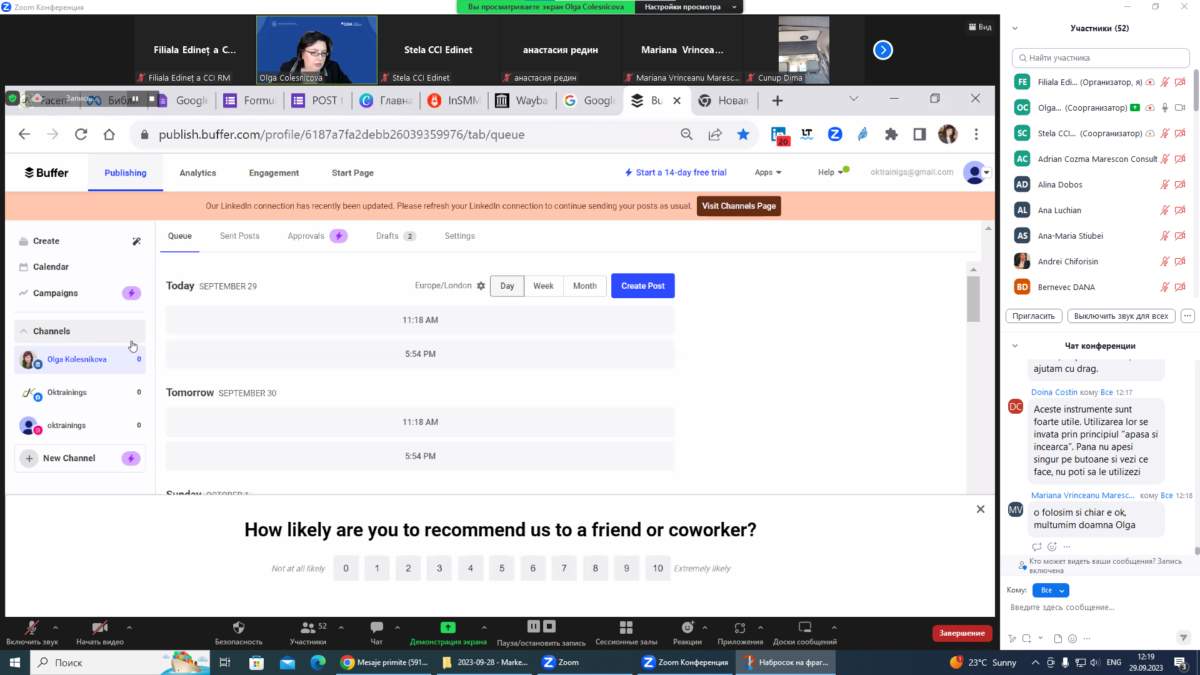Open Sent Posts tab
Viewport: 1200px width, 675px height.
click(239, 236)
